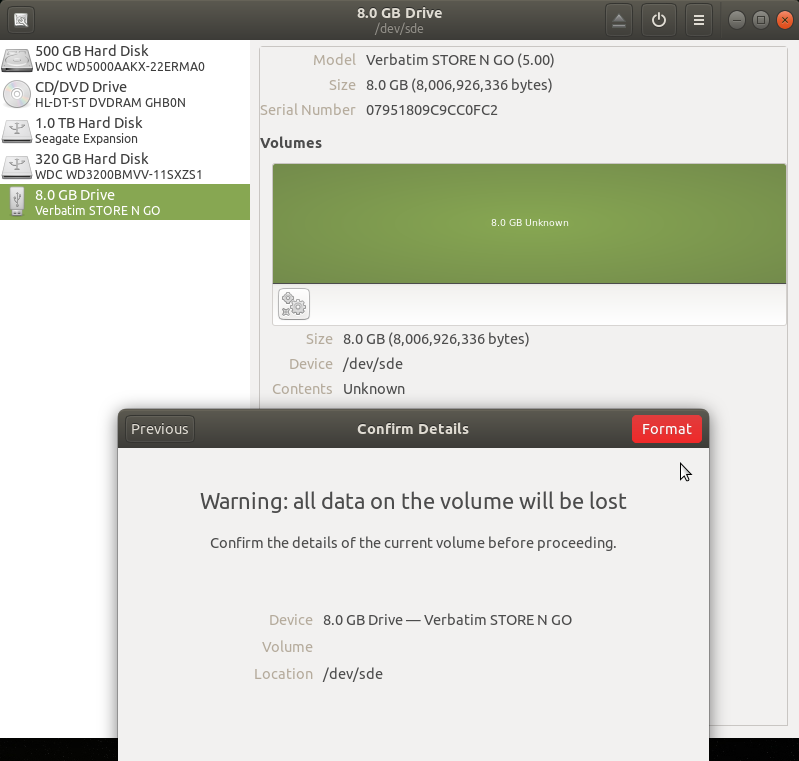Click the /dev/sde device value in volume details
Viewport: 799px width, 761px height.
(x=373, y=364)
